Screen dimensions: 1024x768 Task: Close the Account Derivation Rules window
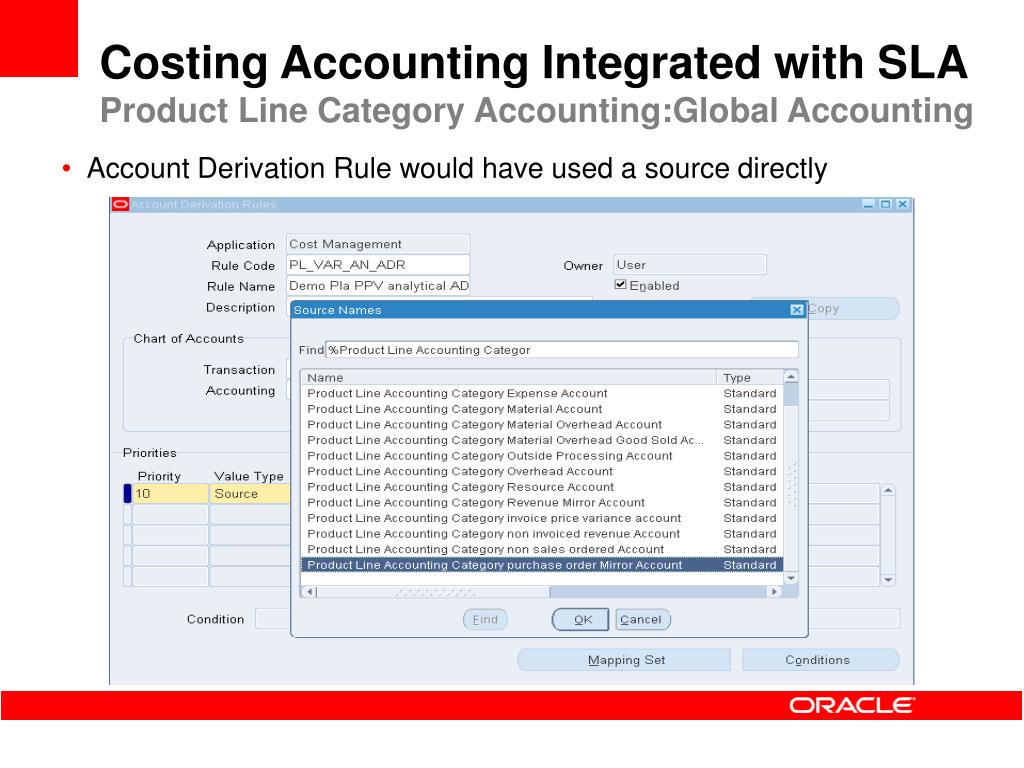point(902,204)
